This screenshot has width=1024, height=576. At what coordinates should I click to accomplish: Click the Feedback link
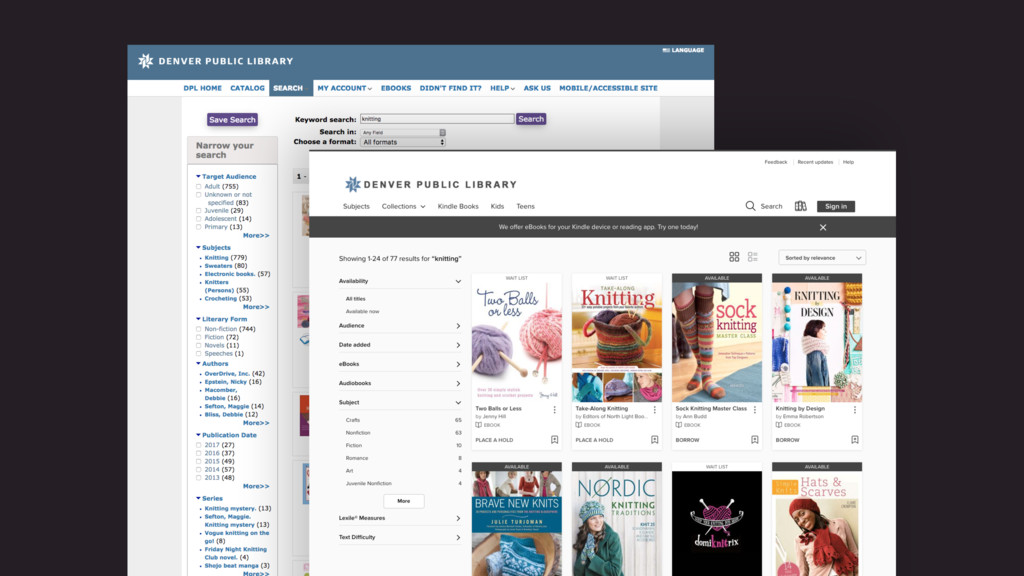[776, 162]
